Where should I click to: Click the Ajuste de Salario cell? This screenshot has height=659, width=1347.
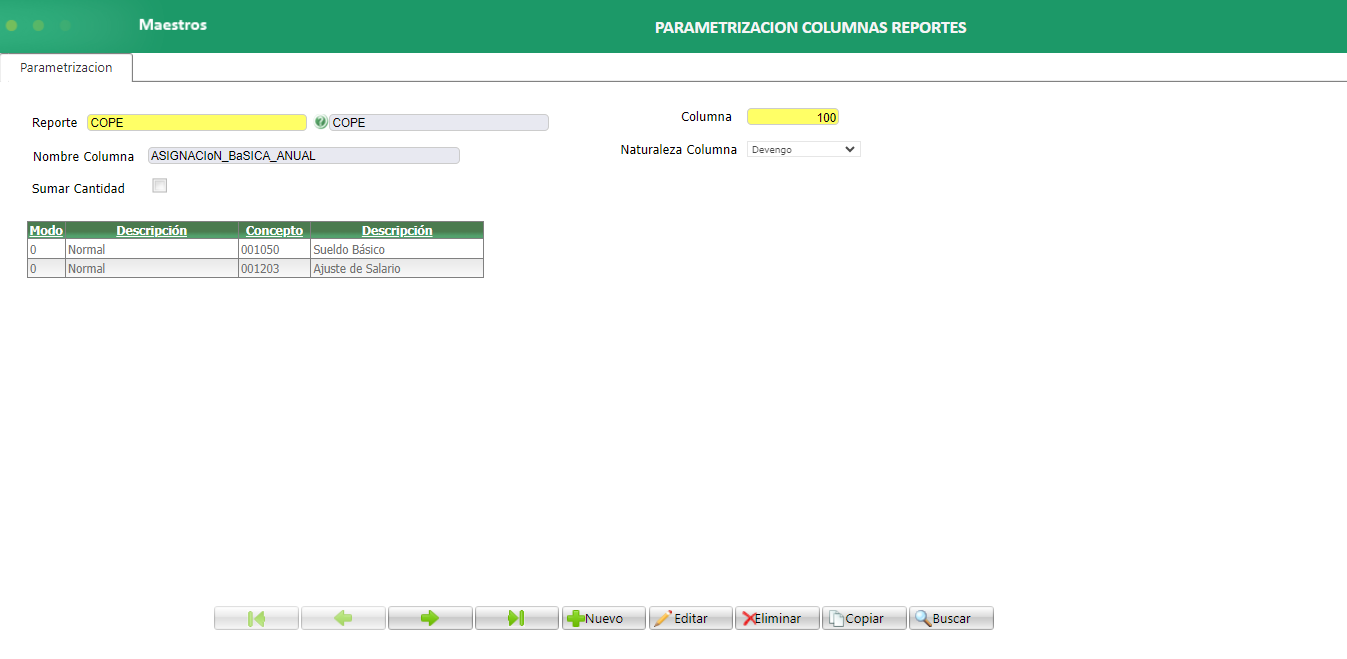tap(397, 268)
